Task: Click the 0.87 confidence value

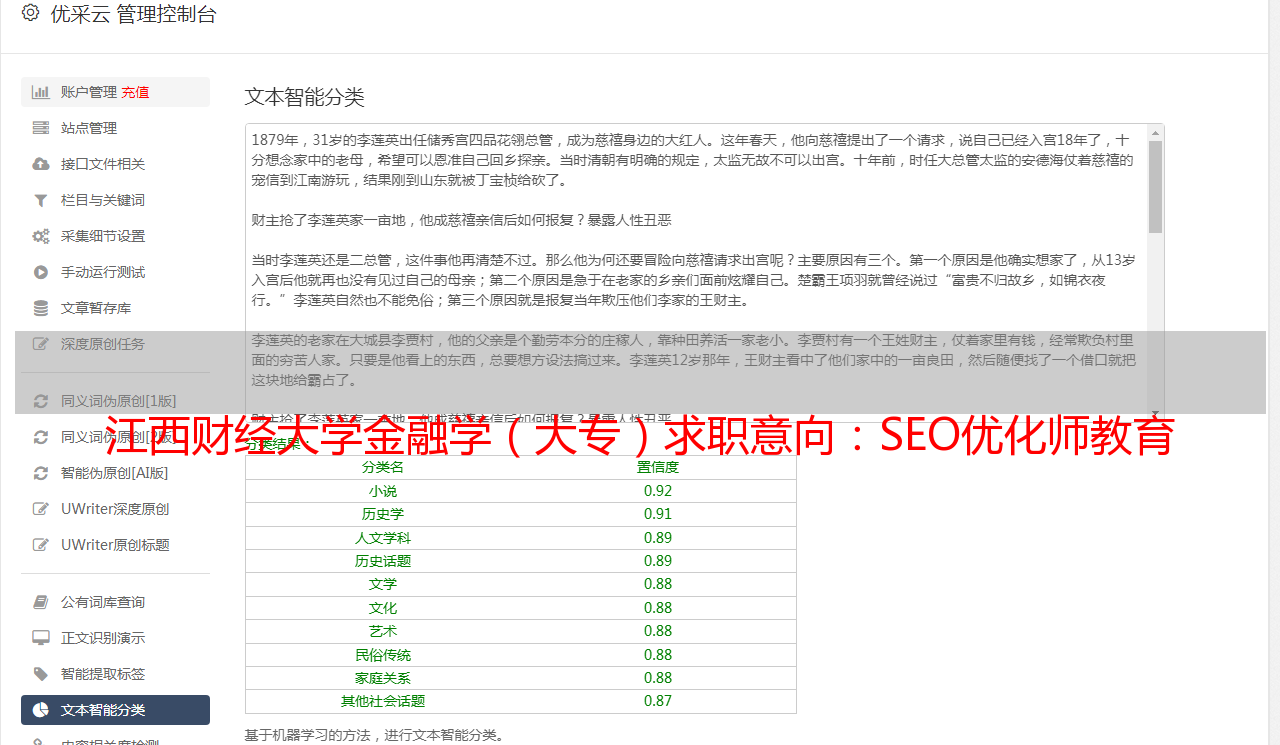Action: [658, 701]
